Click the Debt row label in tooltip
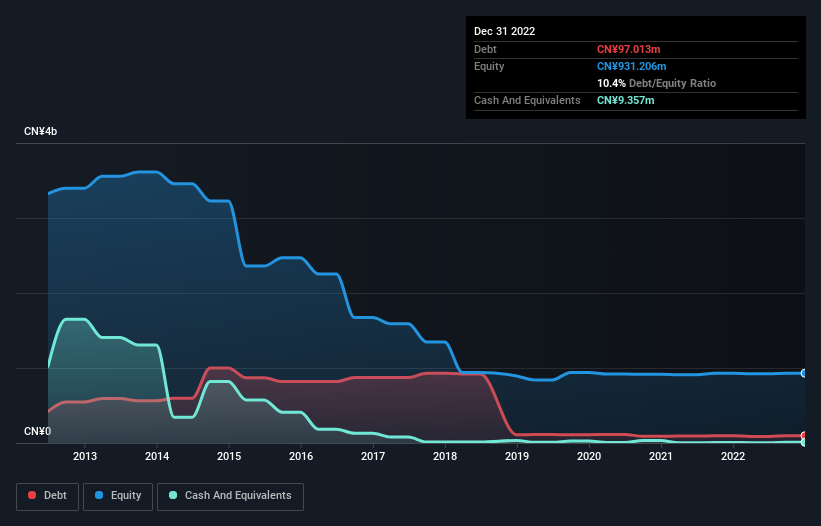Screen dimensions: 821x526 485,49
